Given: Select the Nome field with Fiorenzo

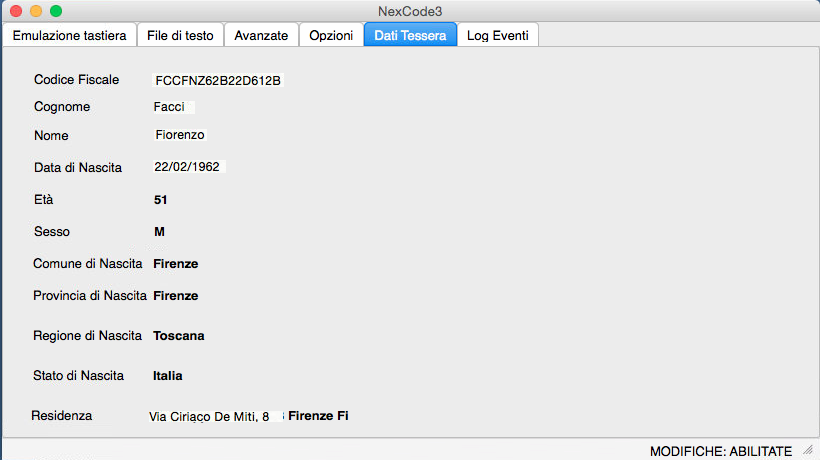Looking at the screenshot, I should pos(180,135).
